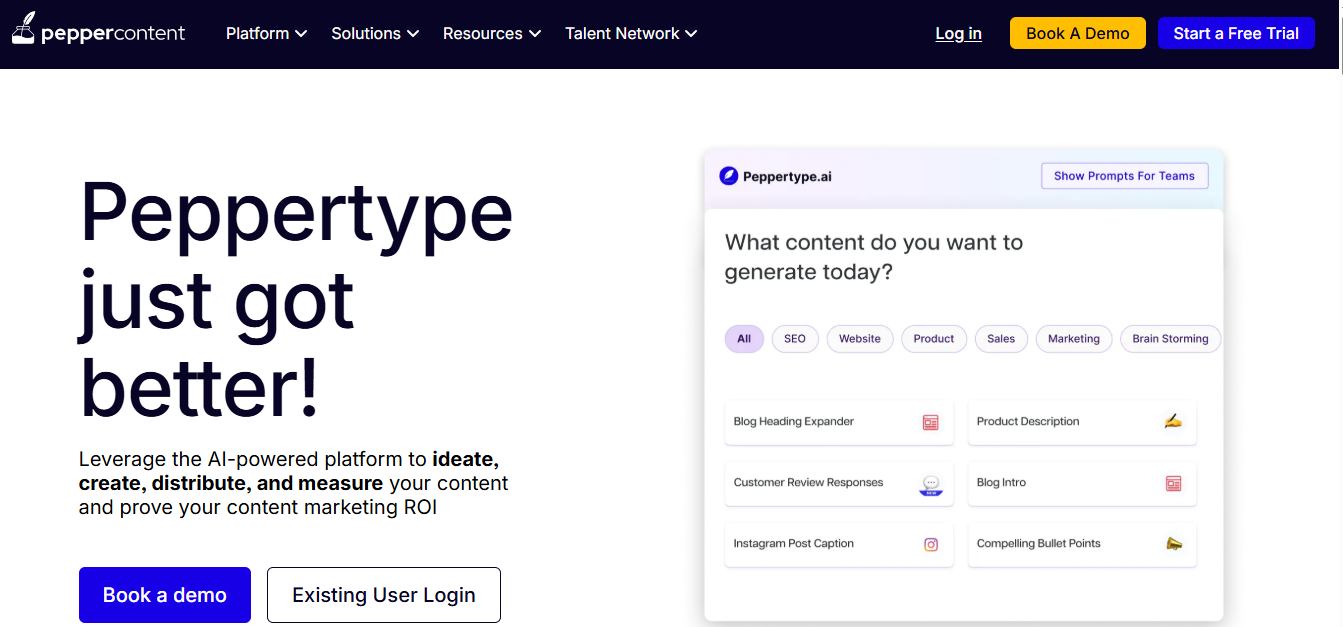The height and width of the screenshot is (627, 1343).
Task: Toggle the SEO category filter
Action: (795, 339)
